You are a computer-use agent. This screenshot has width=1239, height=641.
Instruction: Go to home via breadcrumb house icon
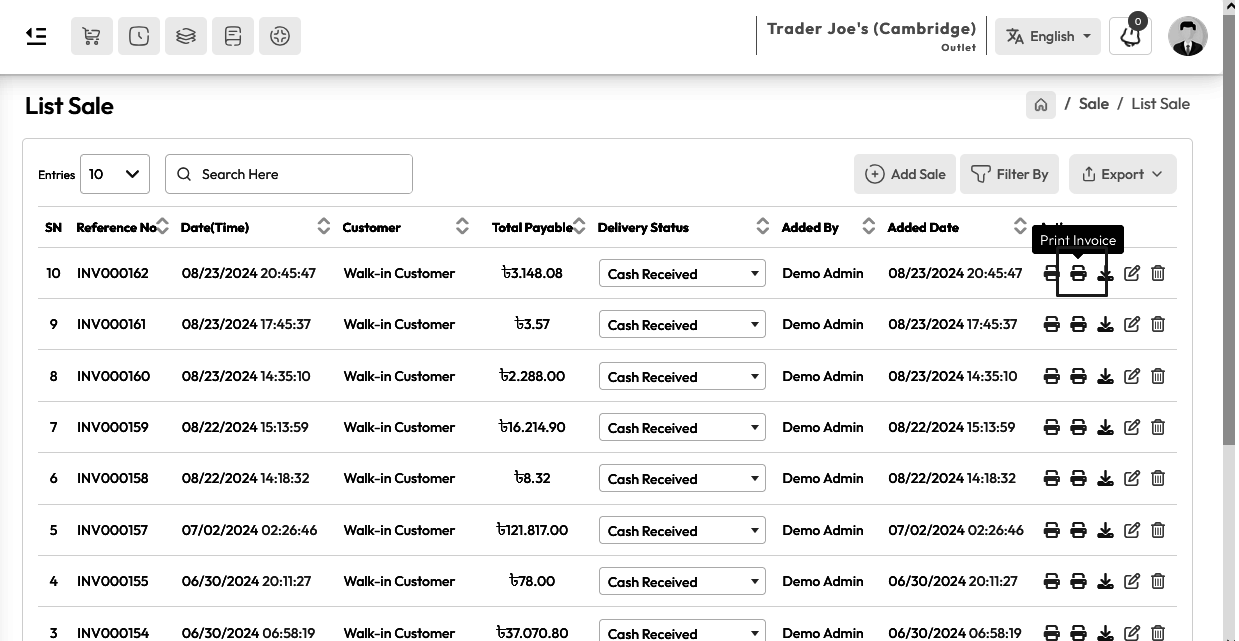point(1041,105)
